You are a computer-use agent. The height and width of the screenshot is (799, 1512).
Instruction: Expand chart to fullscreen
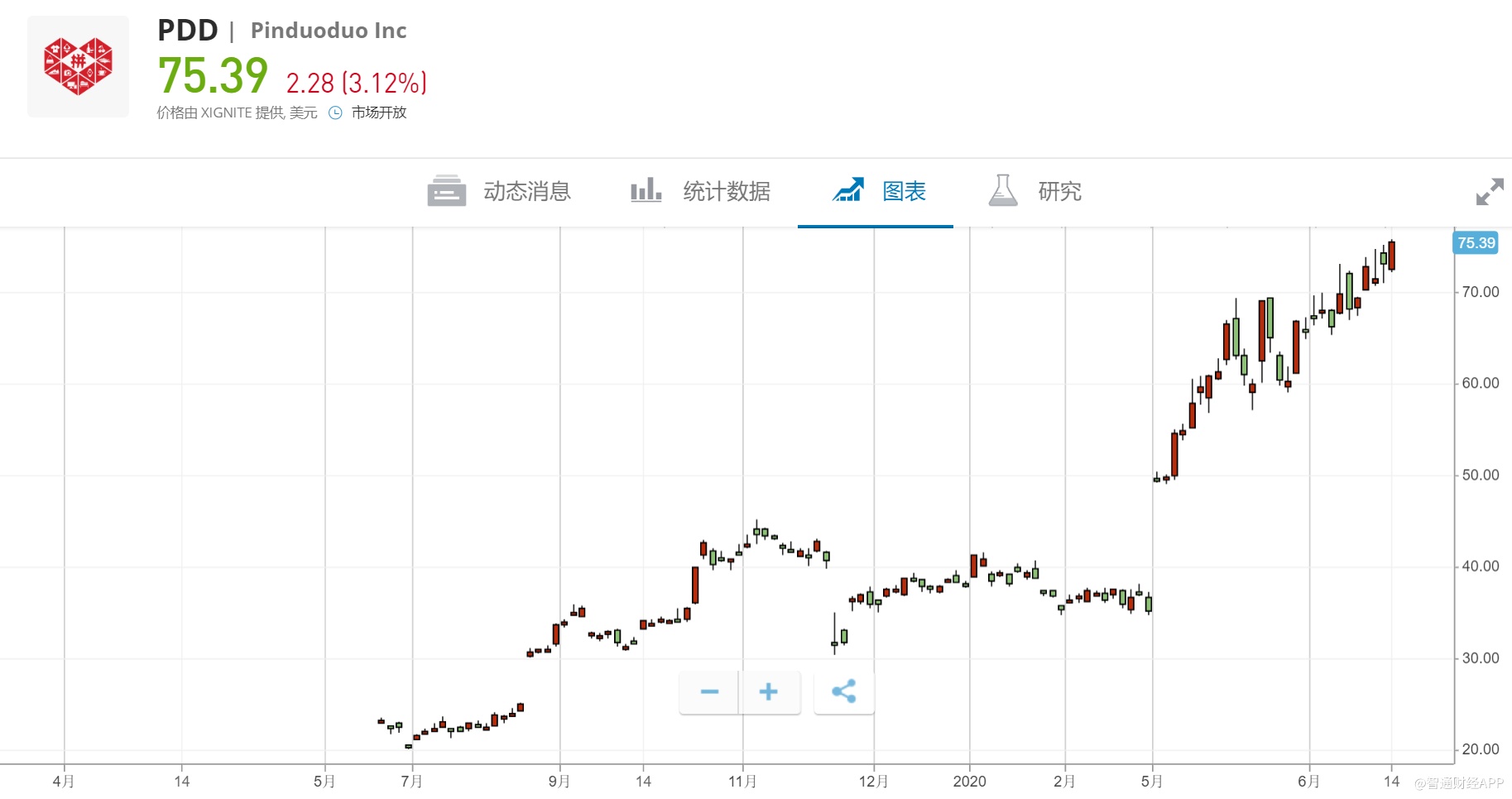[x=1489, y=192]
